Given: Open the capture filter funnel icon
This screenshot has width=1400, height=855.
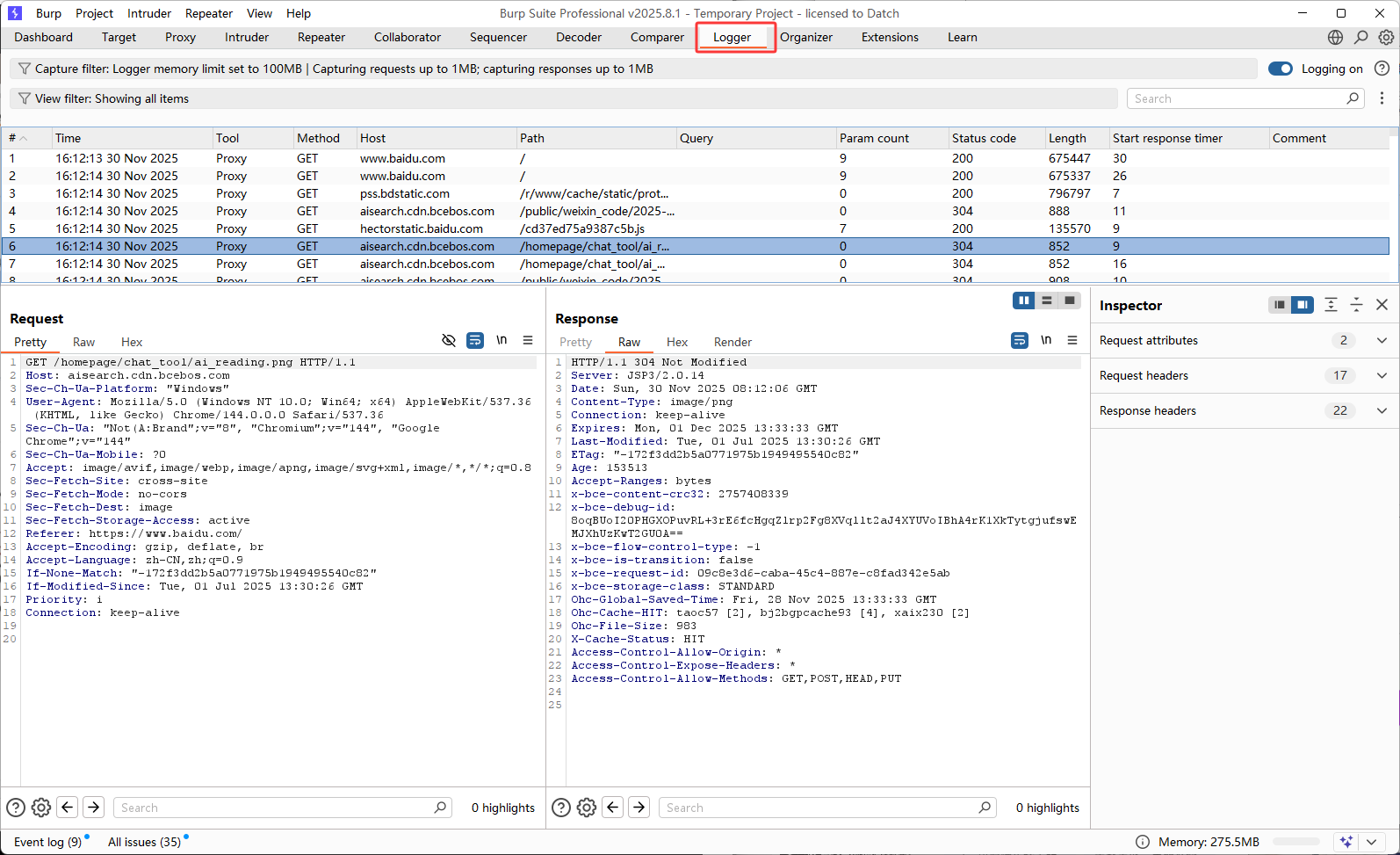Looking at the screenshot, I should 25,69.
